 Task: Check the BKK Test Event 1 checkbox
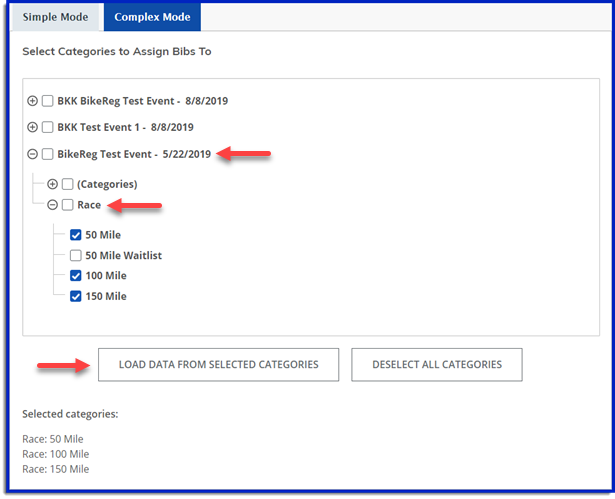pos(48,128)
